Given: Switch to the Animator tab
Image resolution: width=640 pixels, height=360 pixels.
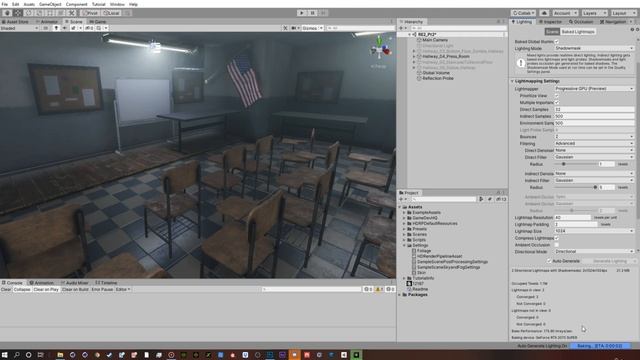Looking at the screenshot, I should 47,22.
